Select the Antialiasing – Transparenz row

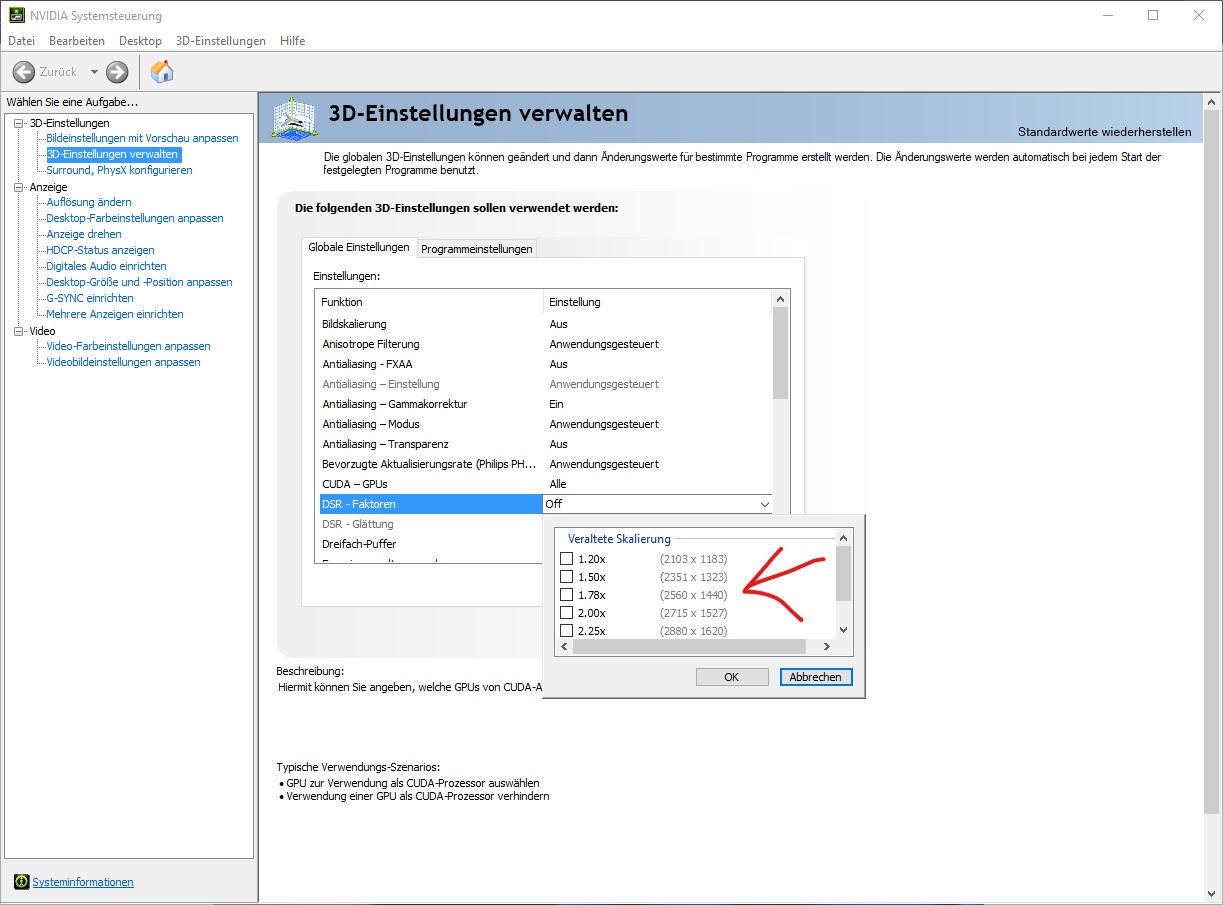coord(544,444)
